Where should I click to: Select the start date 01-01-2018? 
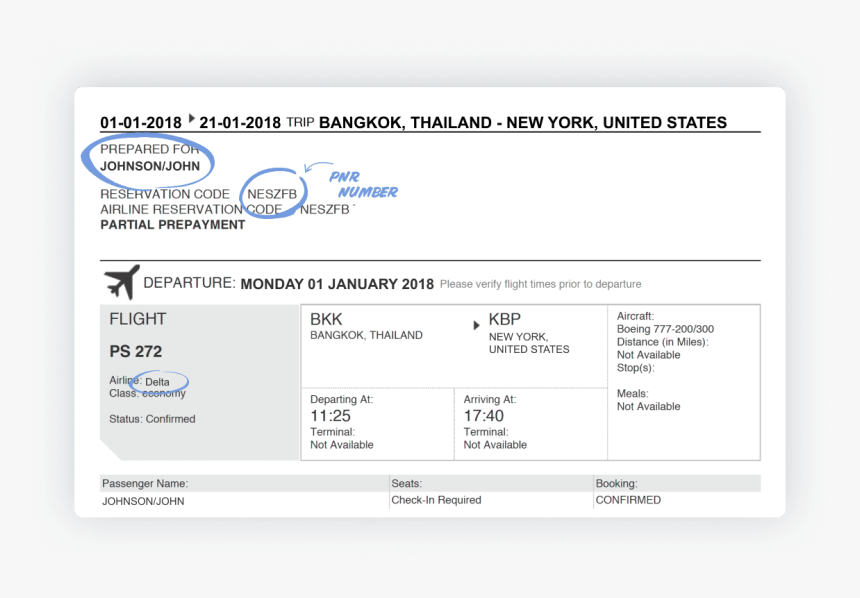point(140,122)
